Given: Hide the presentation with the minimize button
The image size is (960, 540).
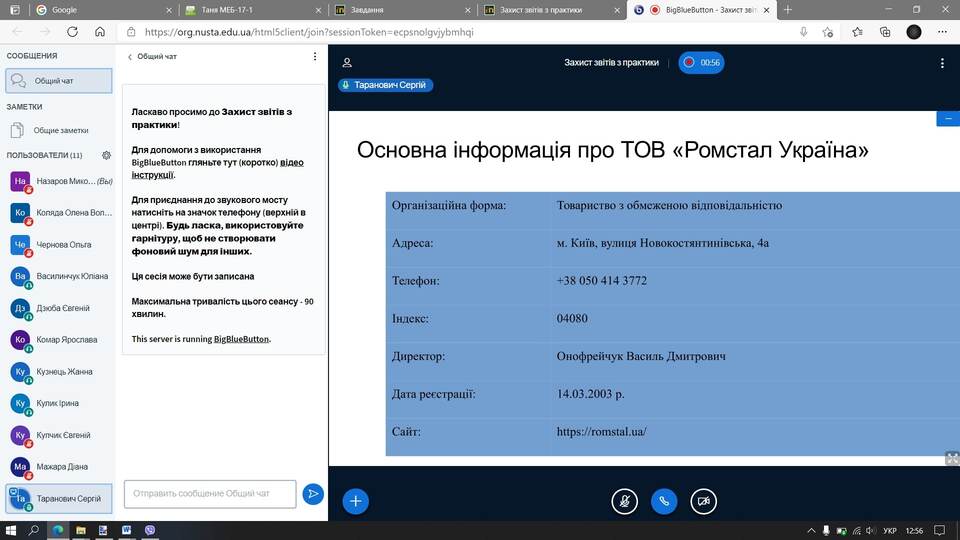Looking at the screenshot, I should (948, 119).
